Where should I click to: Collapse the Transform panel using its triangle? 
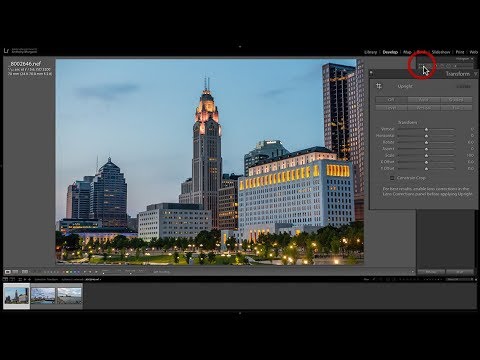tap(476, 74)
